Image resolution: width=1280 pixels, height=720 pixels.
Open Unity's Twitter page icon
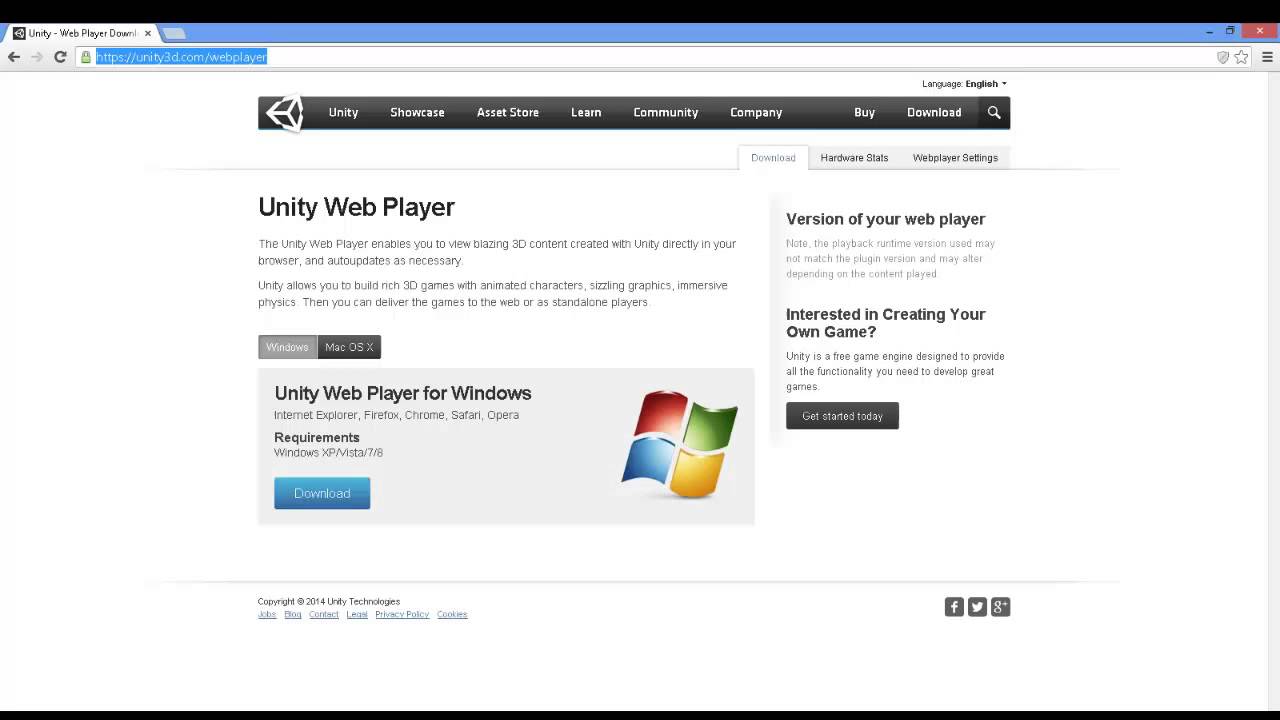tap(977, 607)
